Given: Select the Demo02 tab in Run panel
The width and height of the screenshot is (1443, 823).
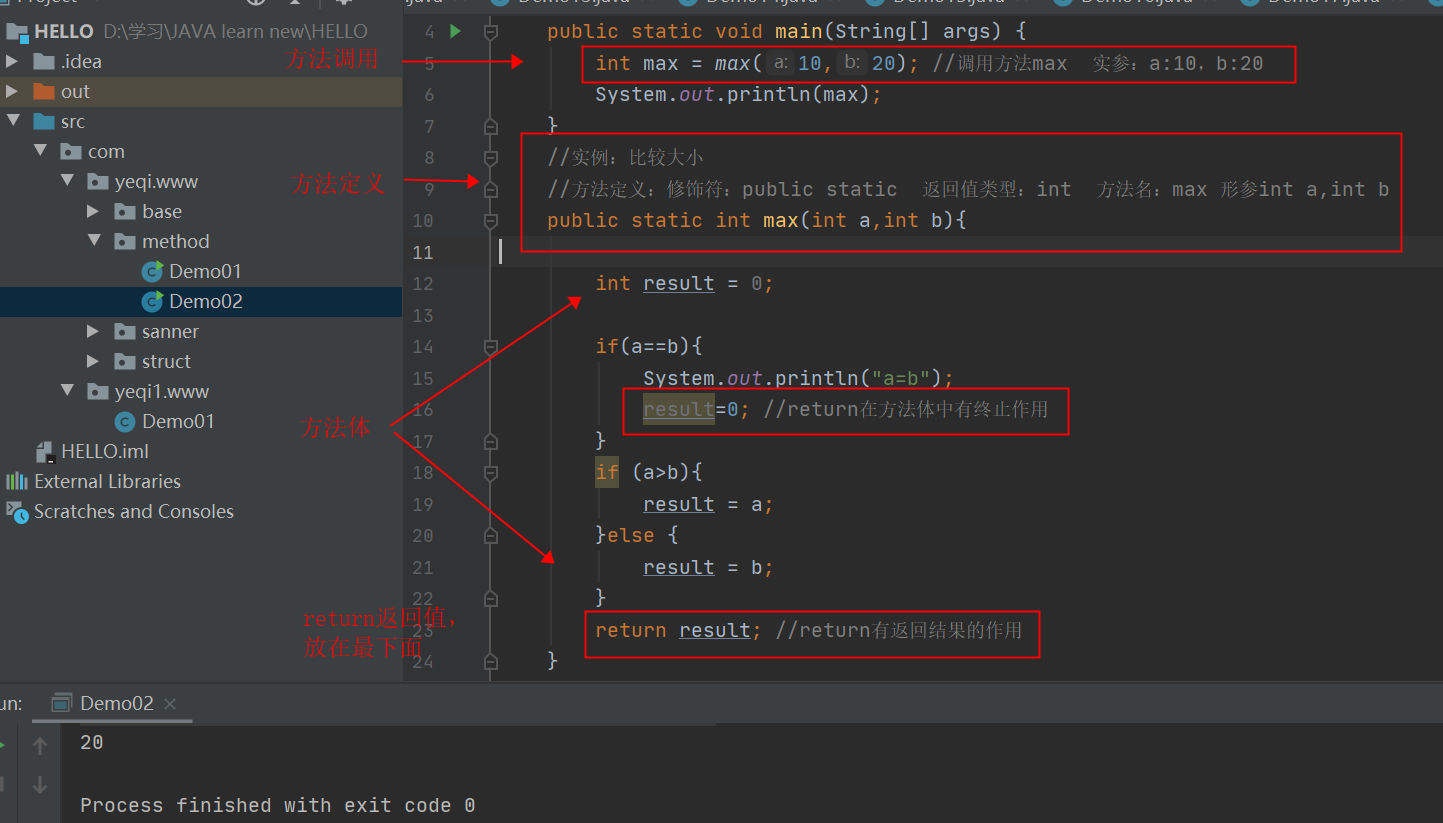Looking at the screenshot, I should tap(112, 703).
